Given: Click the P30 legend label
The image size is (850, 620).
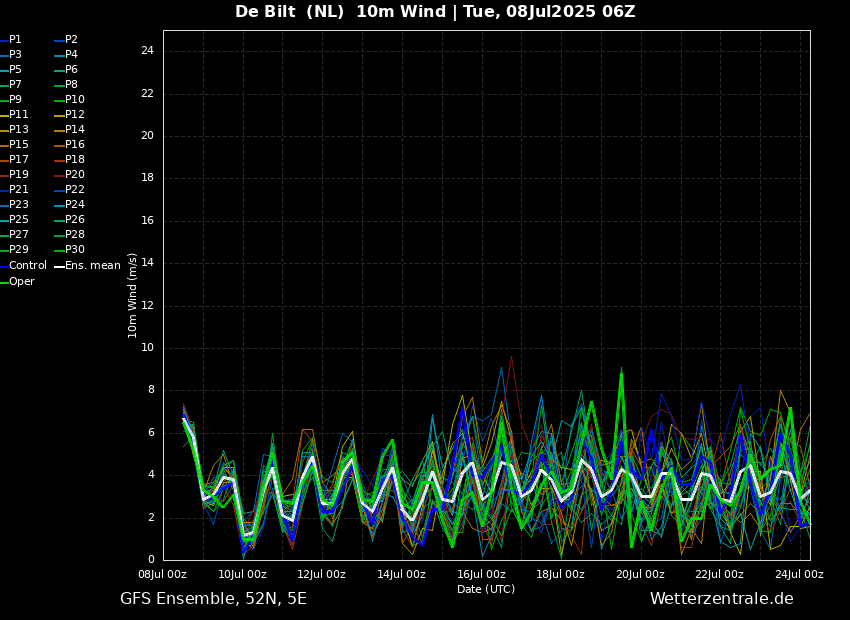Looking at the screenshot, I should click(74, 250).
